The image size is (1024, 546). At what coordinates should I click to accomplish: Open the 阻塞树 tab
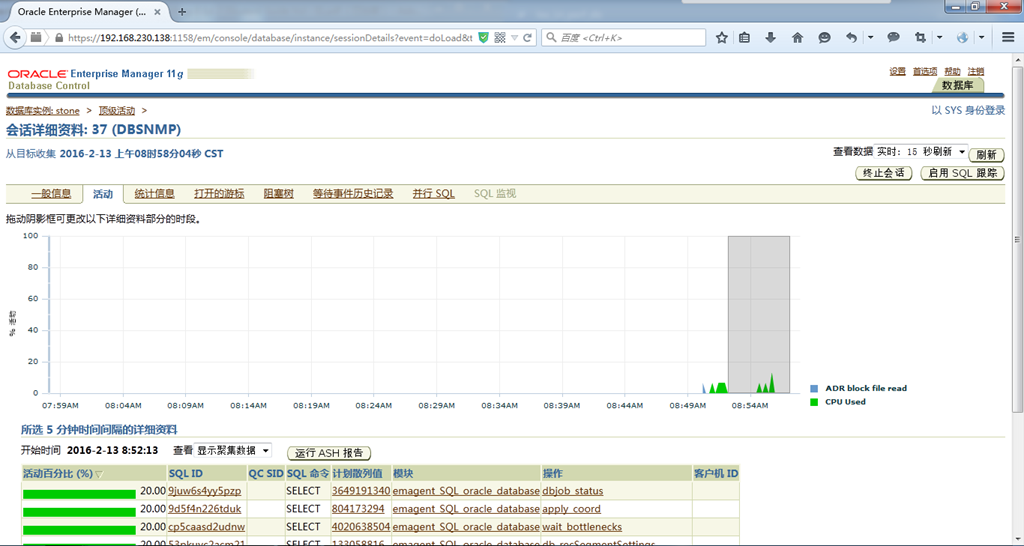pos(278,193)
